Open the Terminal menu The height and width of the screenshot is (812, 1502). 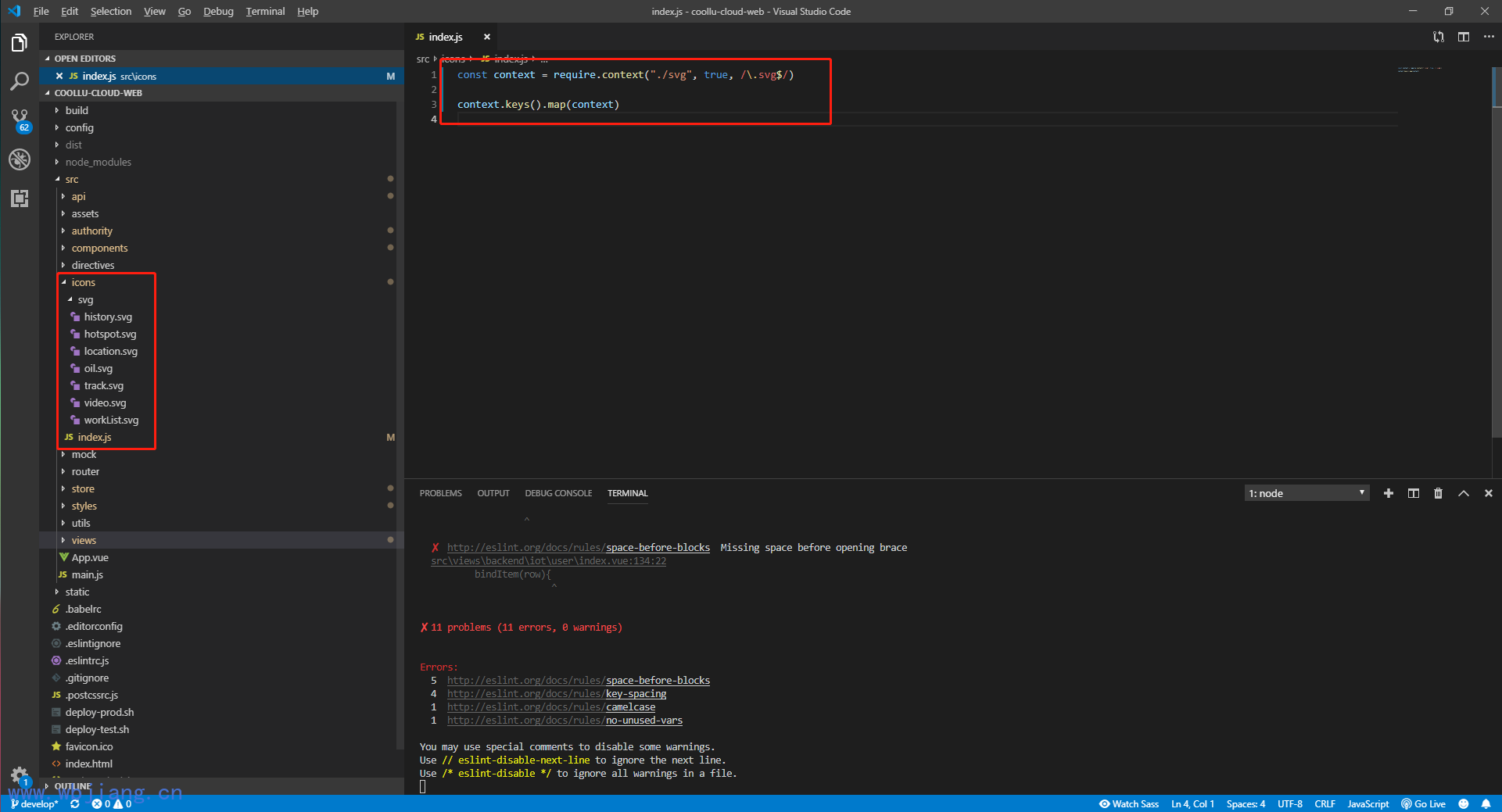tap(265, 11)
